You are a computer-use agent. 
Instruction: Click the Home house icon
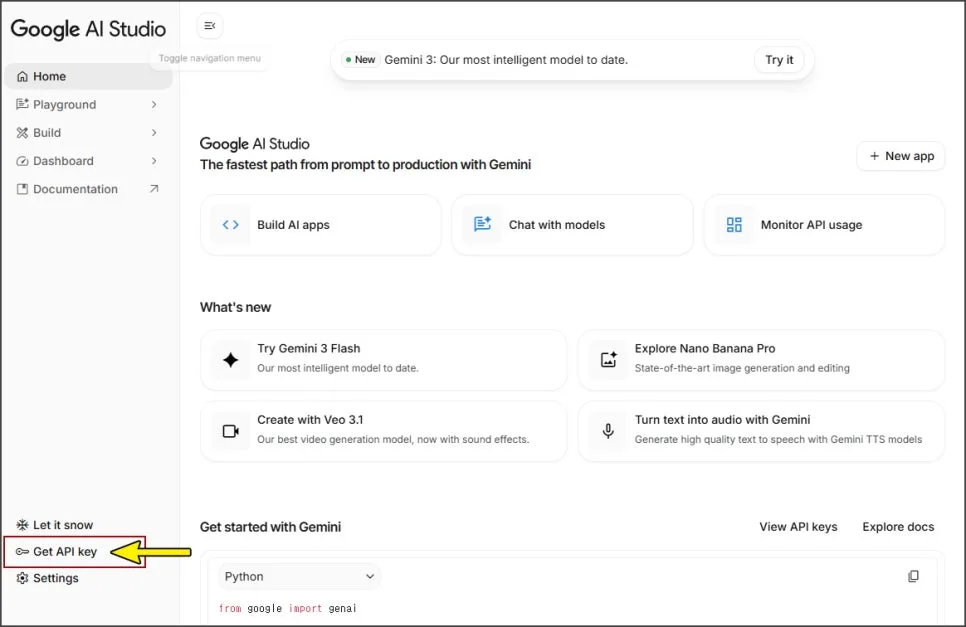(x=22, y=76)
